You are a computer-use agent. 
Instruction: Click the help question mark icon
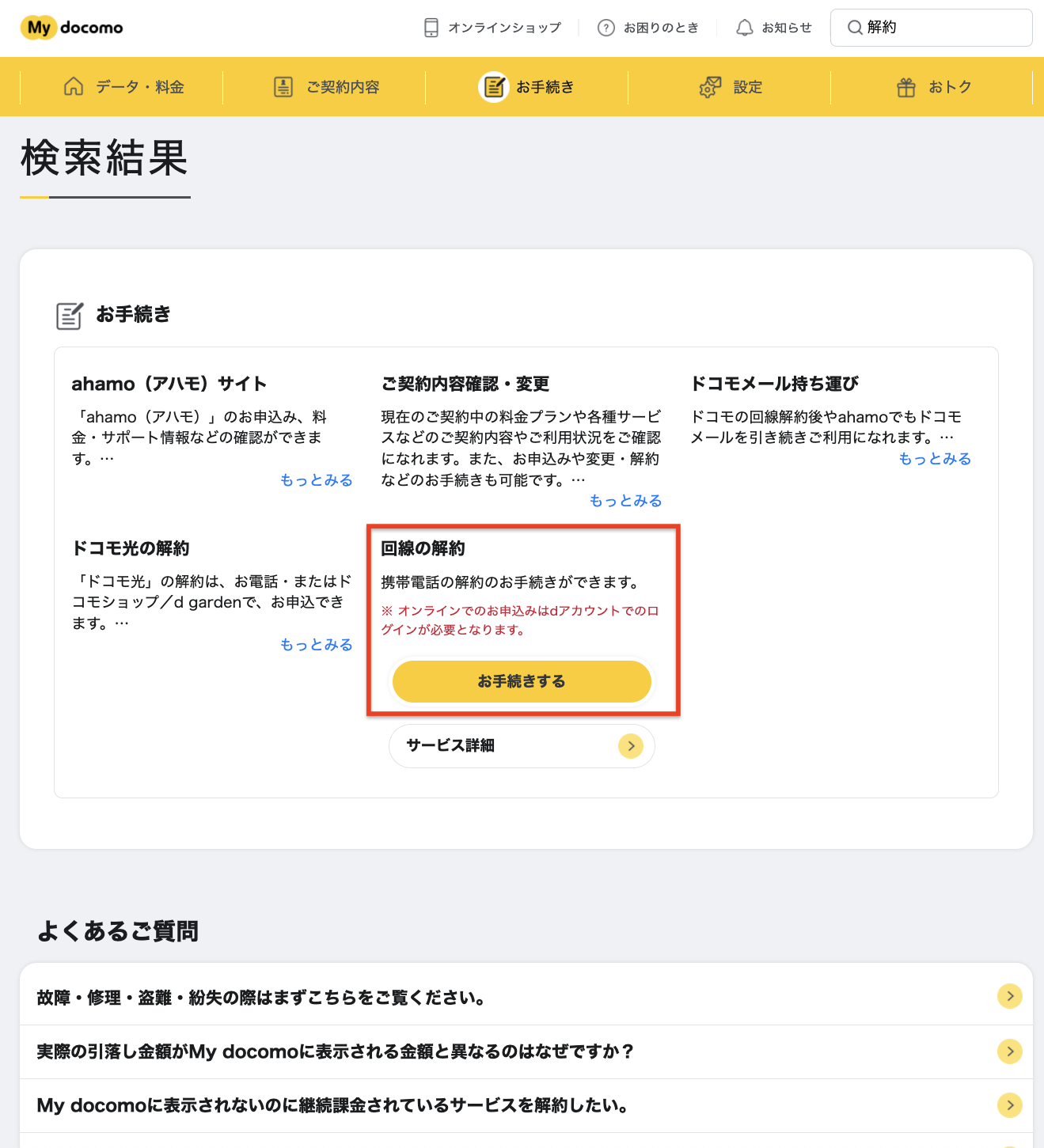[606, 28]
